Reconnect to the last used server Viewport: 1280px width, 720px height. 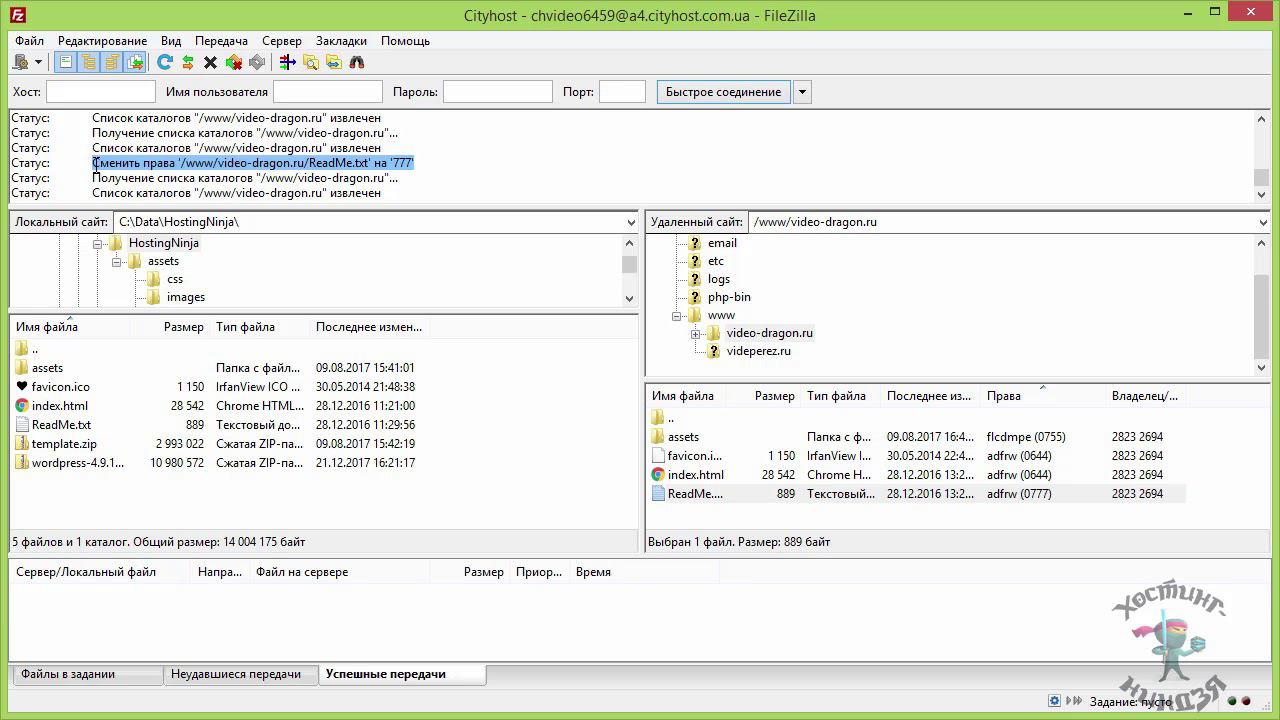tap(257, 62)
